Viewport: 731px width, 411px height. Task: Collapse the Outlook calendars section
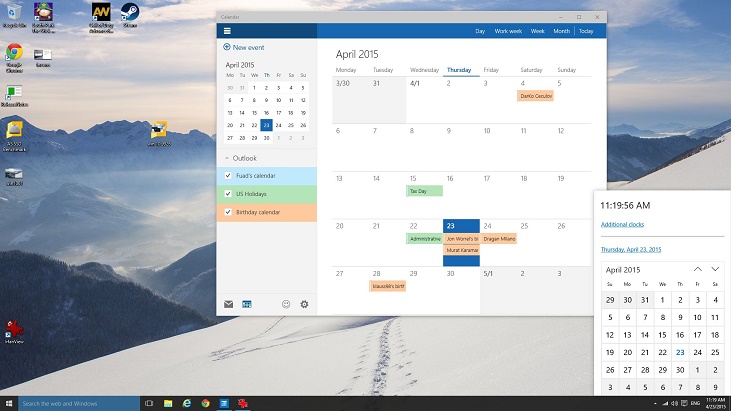click(x=227, y=158)
